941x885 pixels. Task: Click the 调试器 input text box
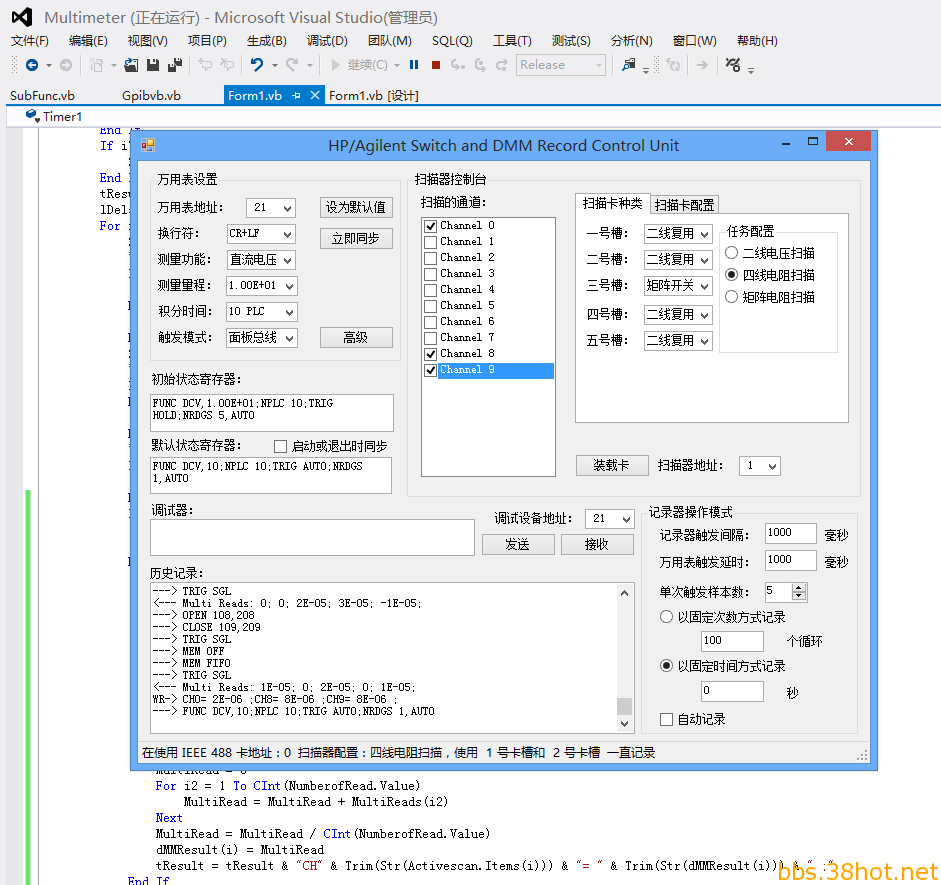pyautogui.click(x=312, y=537)
